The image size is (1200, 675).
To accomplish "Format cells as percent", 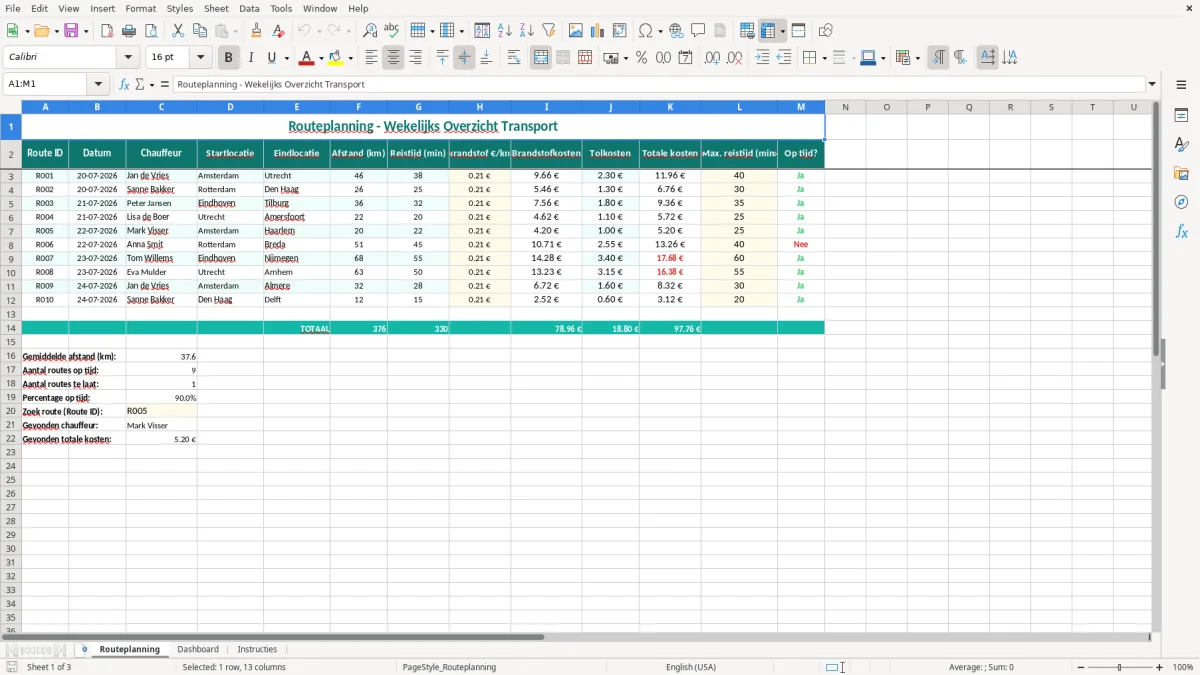I will [x=642, y=58].
